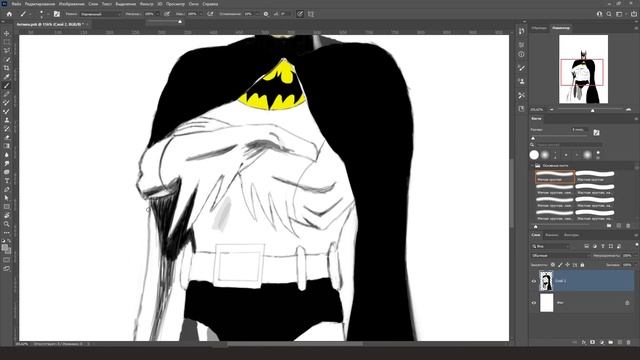The width and height of the screenshot is (640, 360).
Task: Click zoom out button in Navigator
Action: tap(552, 110)
